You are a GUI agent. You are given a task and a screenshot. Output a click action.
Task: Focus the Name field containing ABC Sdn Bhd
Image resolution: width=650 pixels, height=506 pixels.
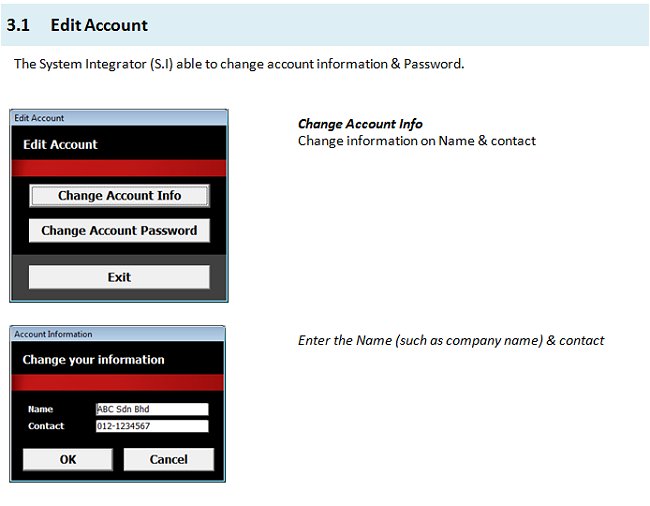pos(151,409)
